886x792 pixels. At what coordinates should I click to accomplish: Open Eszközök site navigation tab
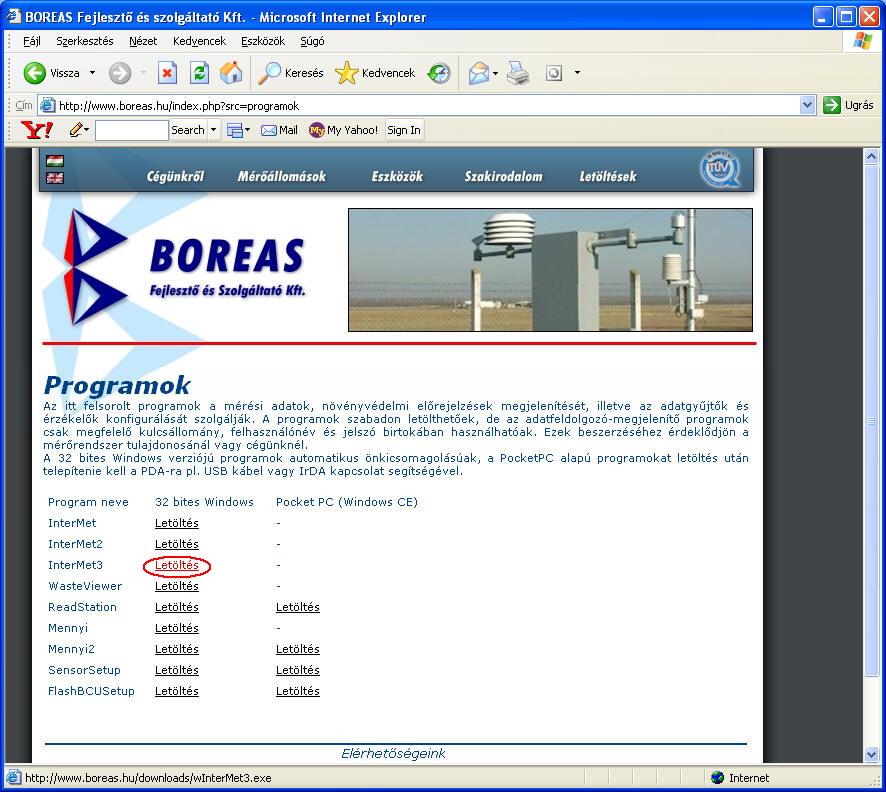pyautogui.click(x=397, y=176)
